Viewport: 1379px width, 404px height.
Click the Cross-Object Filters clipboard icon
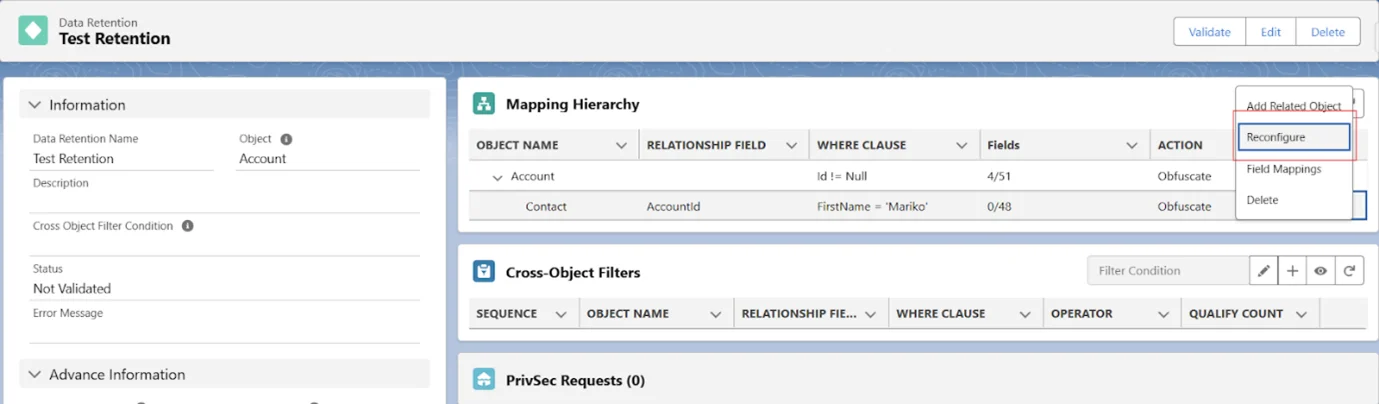click(x=484, y=272)
